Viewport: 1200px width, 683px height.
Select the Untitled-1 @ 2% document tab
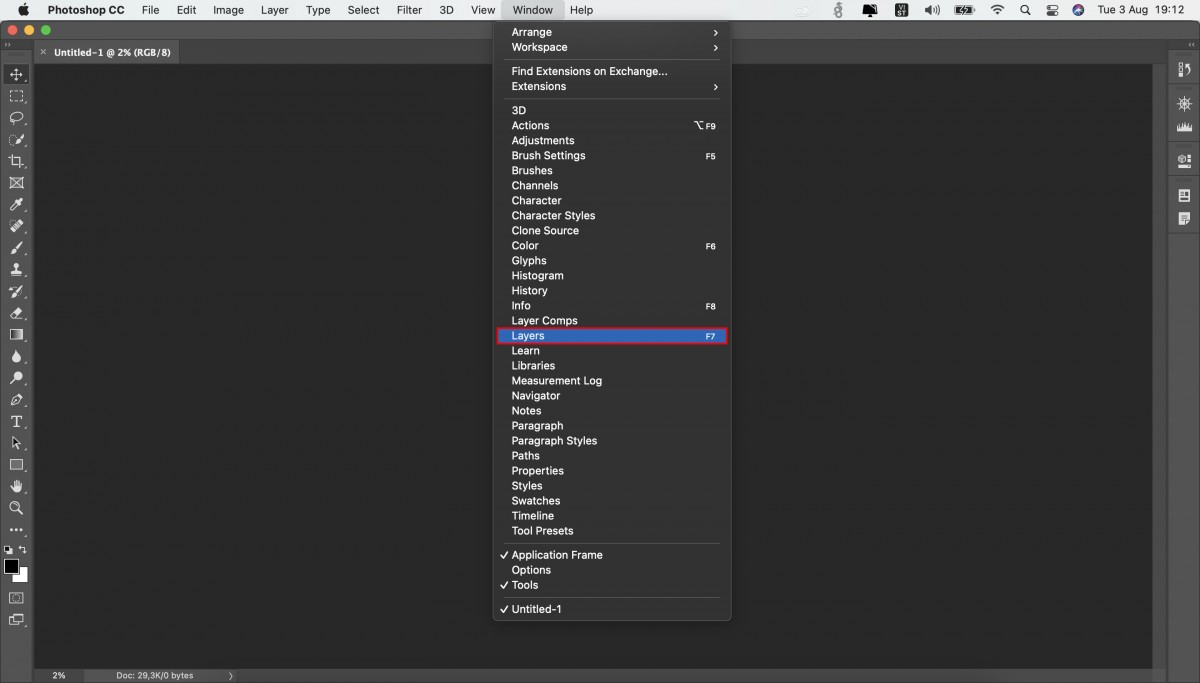112,52
